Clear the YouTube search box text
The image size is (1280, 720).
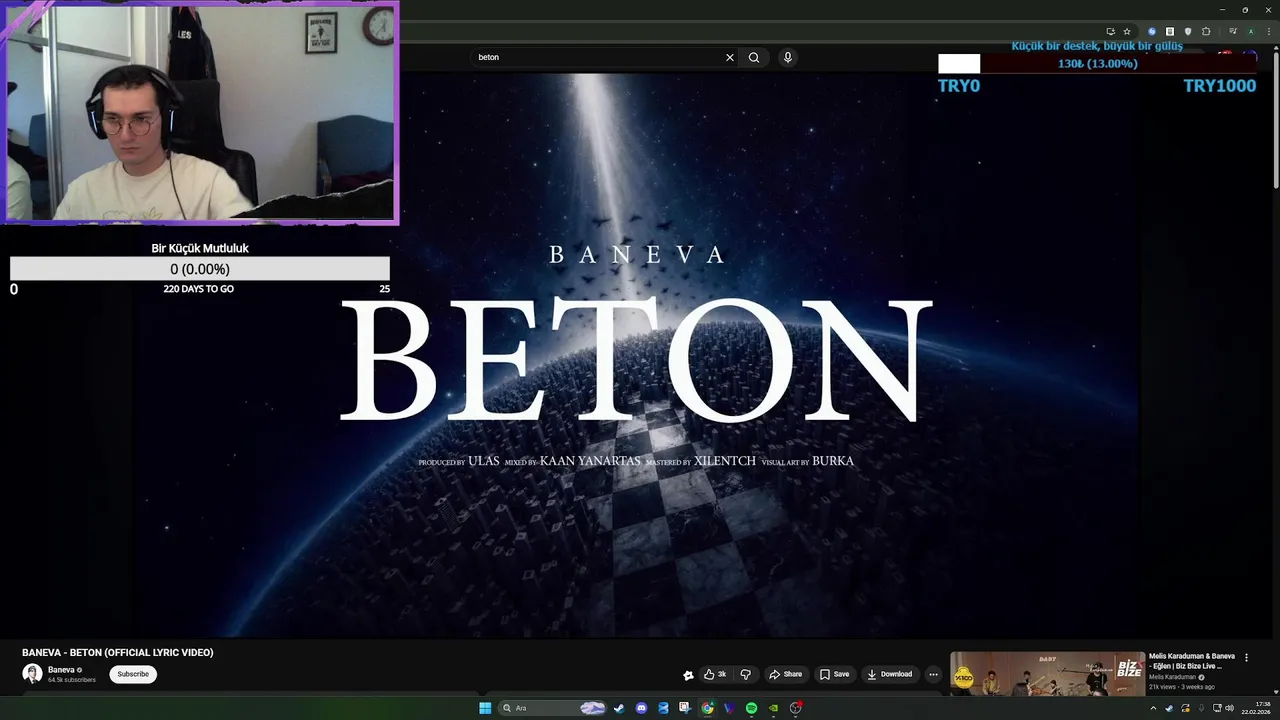coord(730,57)
